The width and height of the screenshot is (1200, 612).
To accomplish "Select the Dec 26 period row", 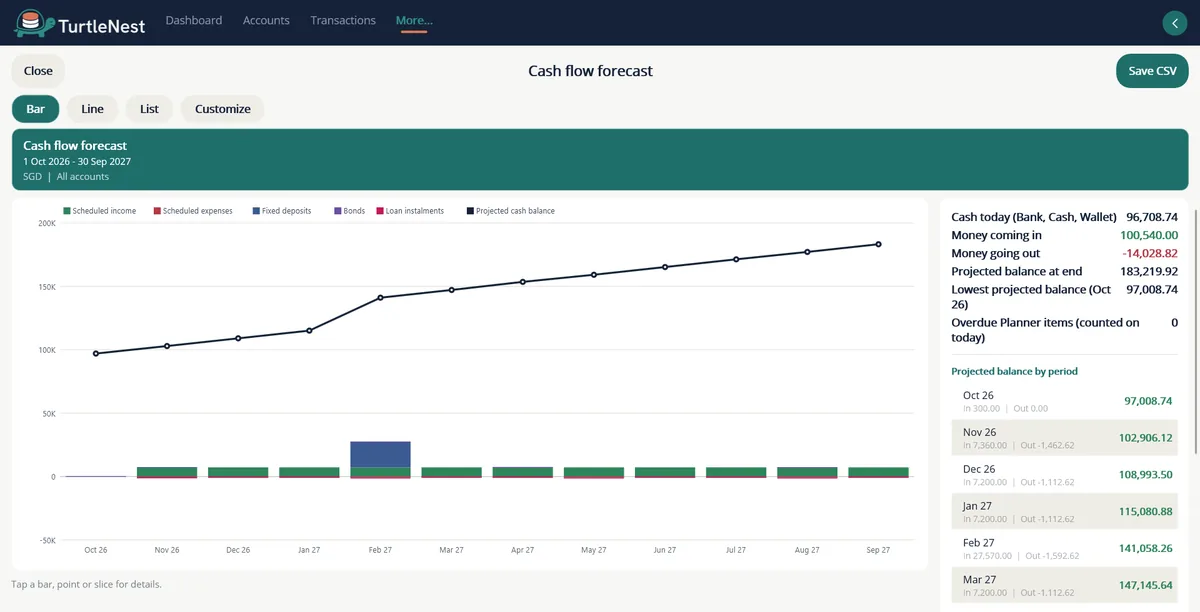I will (x=1064, y=474).
